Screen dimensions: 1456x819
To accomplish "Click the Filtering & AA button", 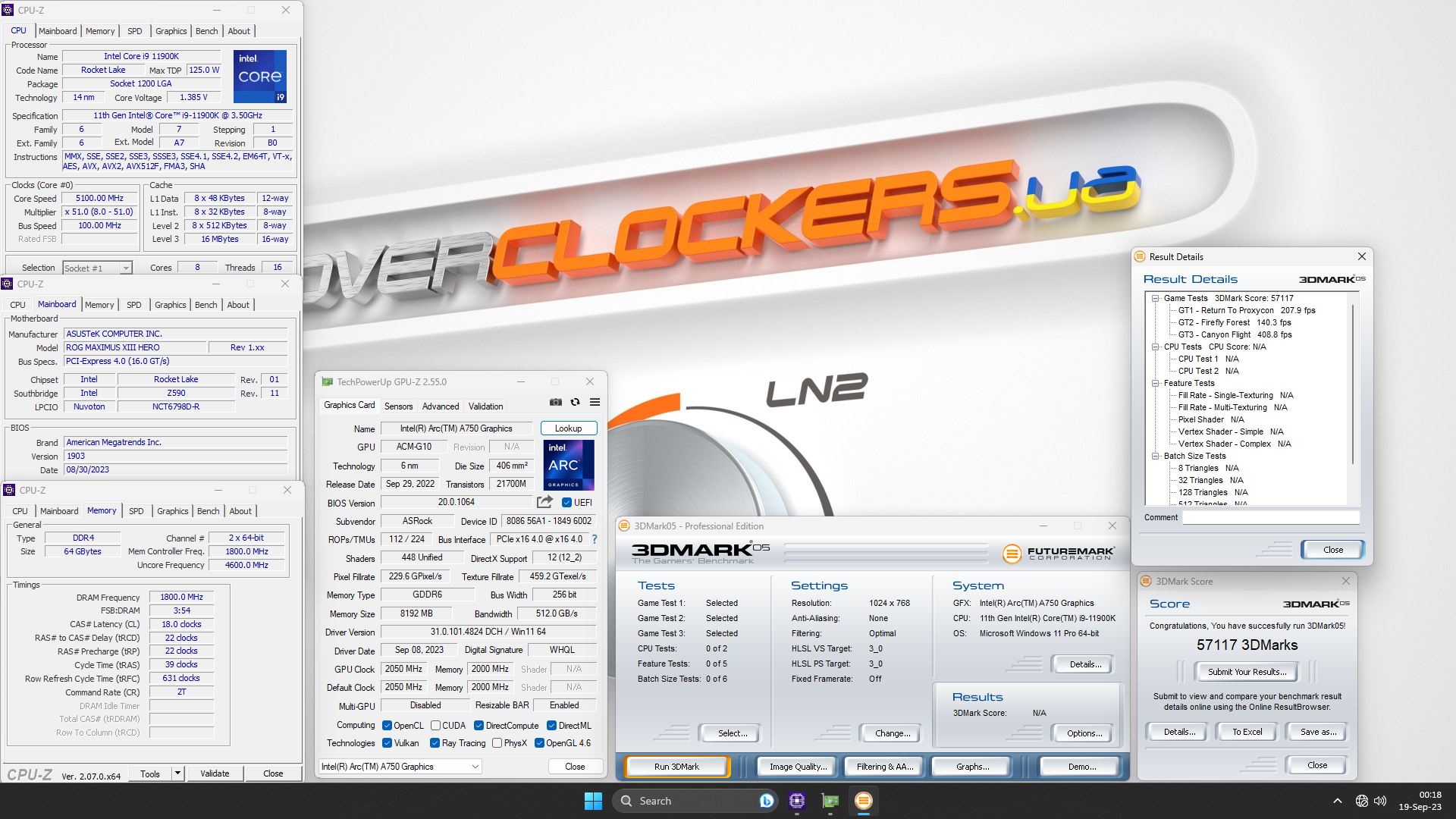I will pos(884,767).
